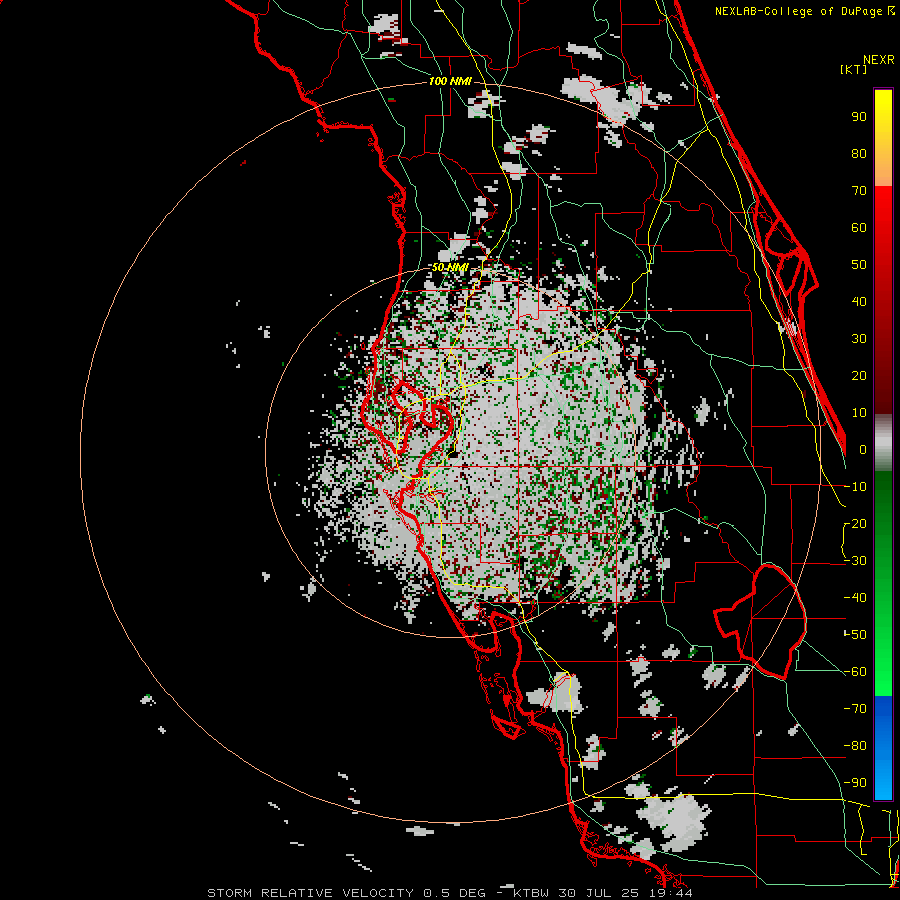Click the -30 value on the velocity scale

(855, 561)
